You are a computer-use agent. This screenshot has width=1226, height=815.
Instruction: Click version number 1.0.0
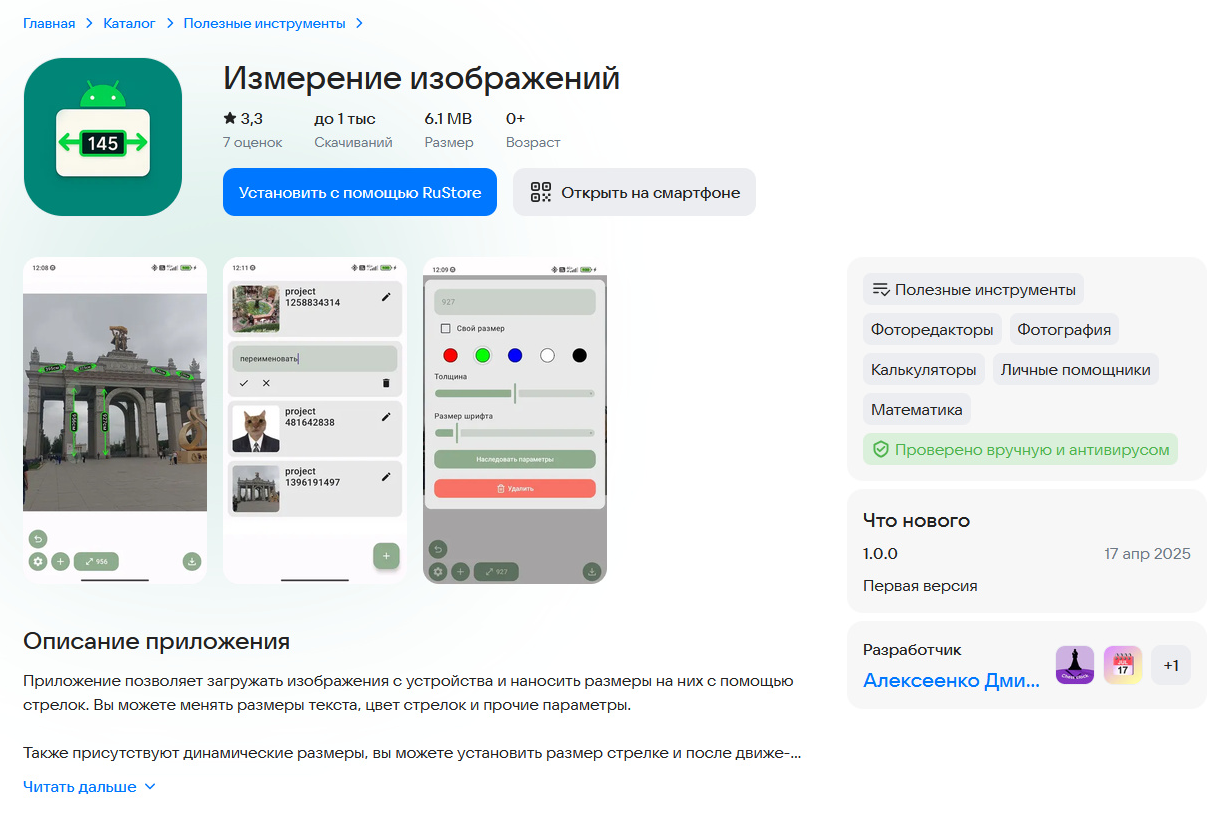[x=881, y=554]
